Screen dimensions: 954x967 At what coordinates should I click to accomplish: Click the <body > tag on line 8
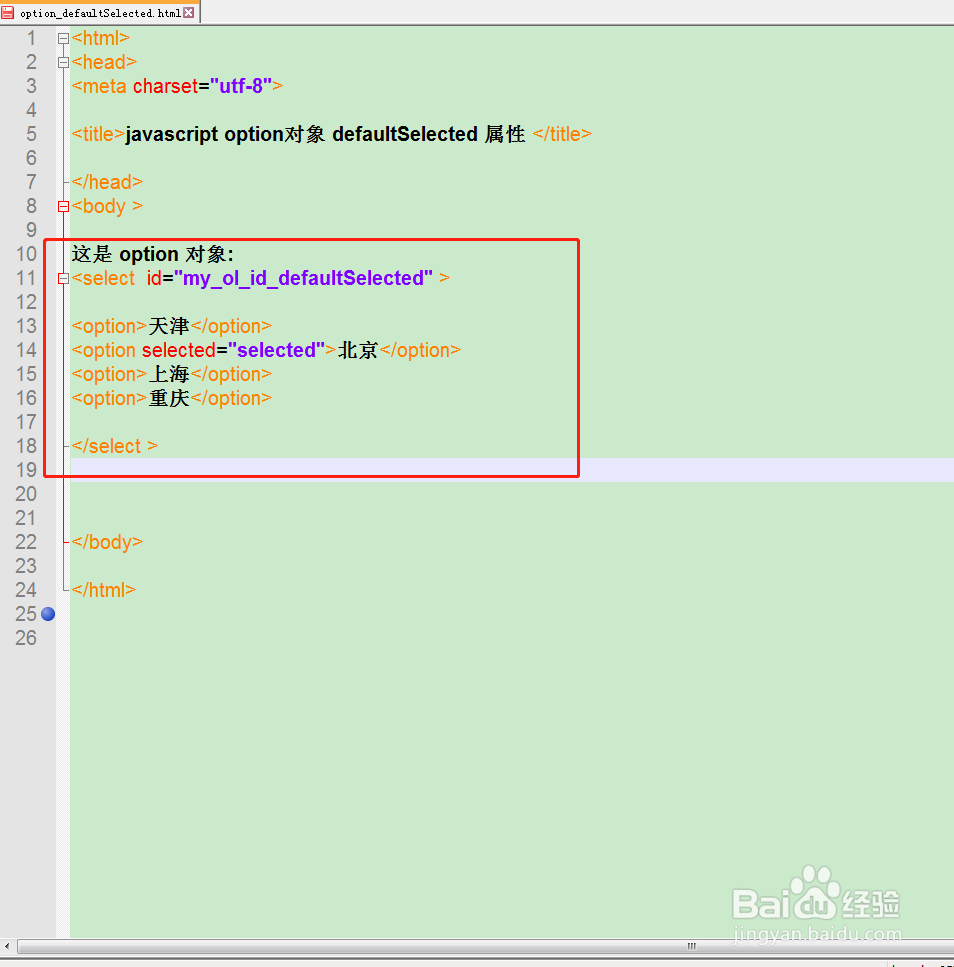[107, 207]
